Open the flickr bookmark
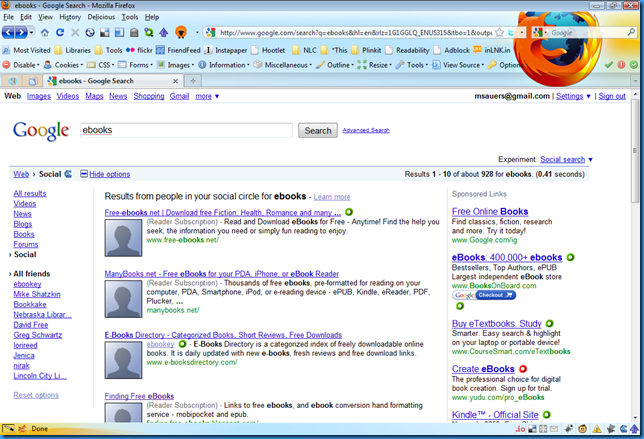This screenshot has width=644, height=439. point(139,50)
